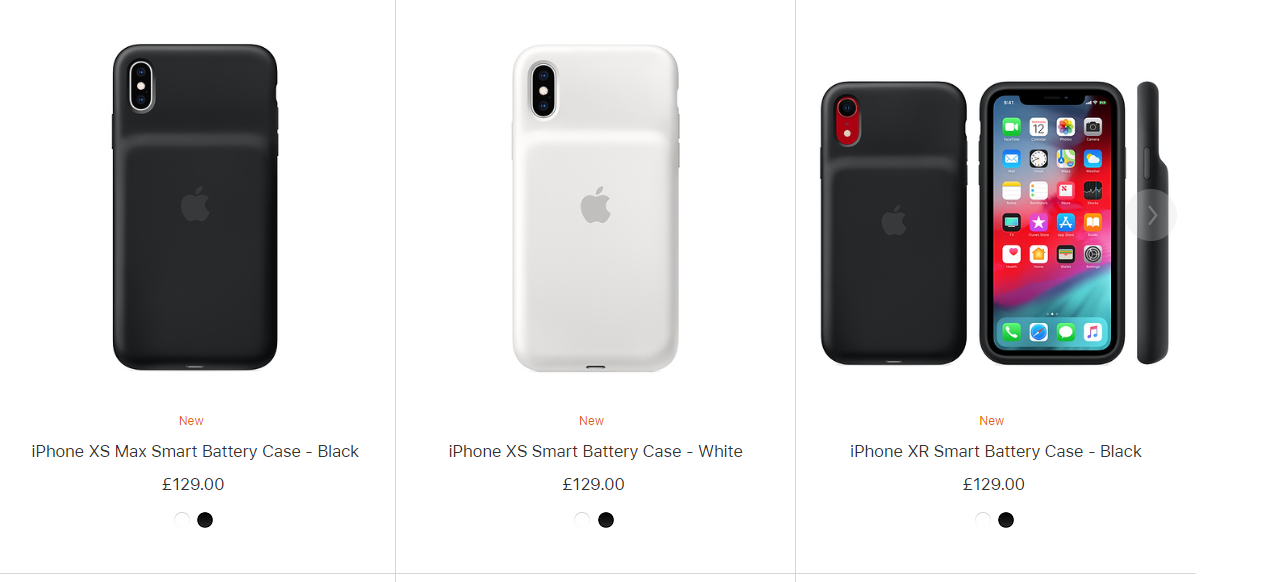Open iPhone XR Smart Battery Case - Black

click(996, 451)
